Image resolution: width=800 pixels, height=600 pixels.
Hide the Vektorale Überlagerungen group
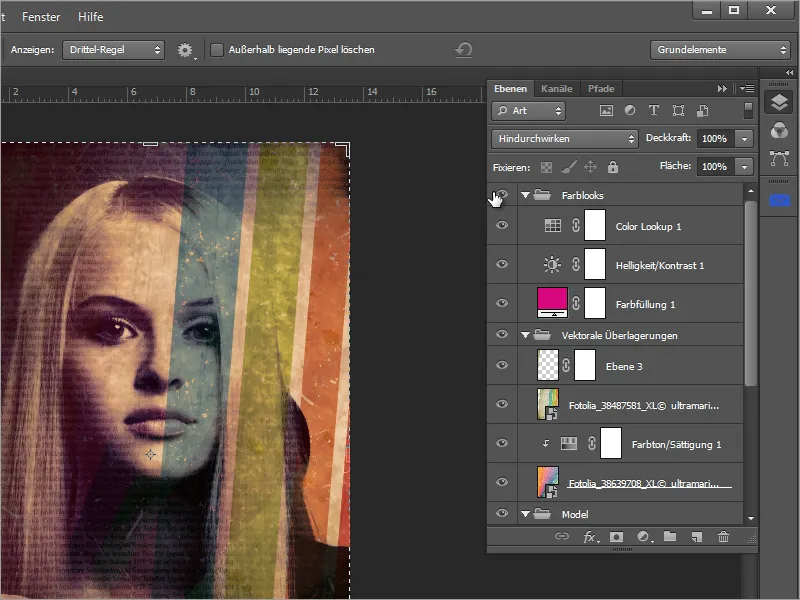click(x=502, y=334)
